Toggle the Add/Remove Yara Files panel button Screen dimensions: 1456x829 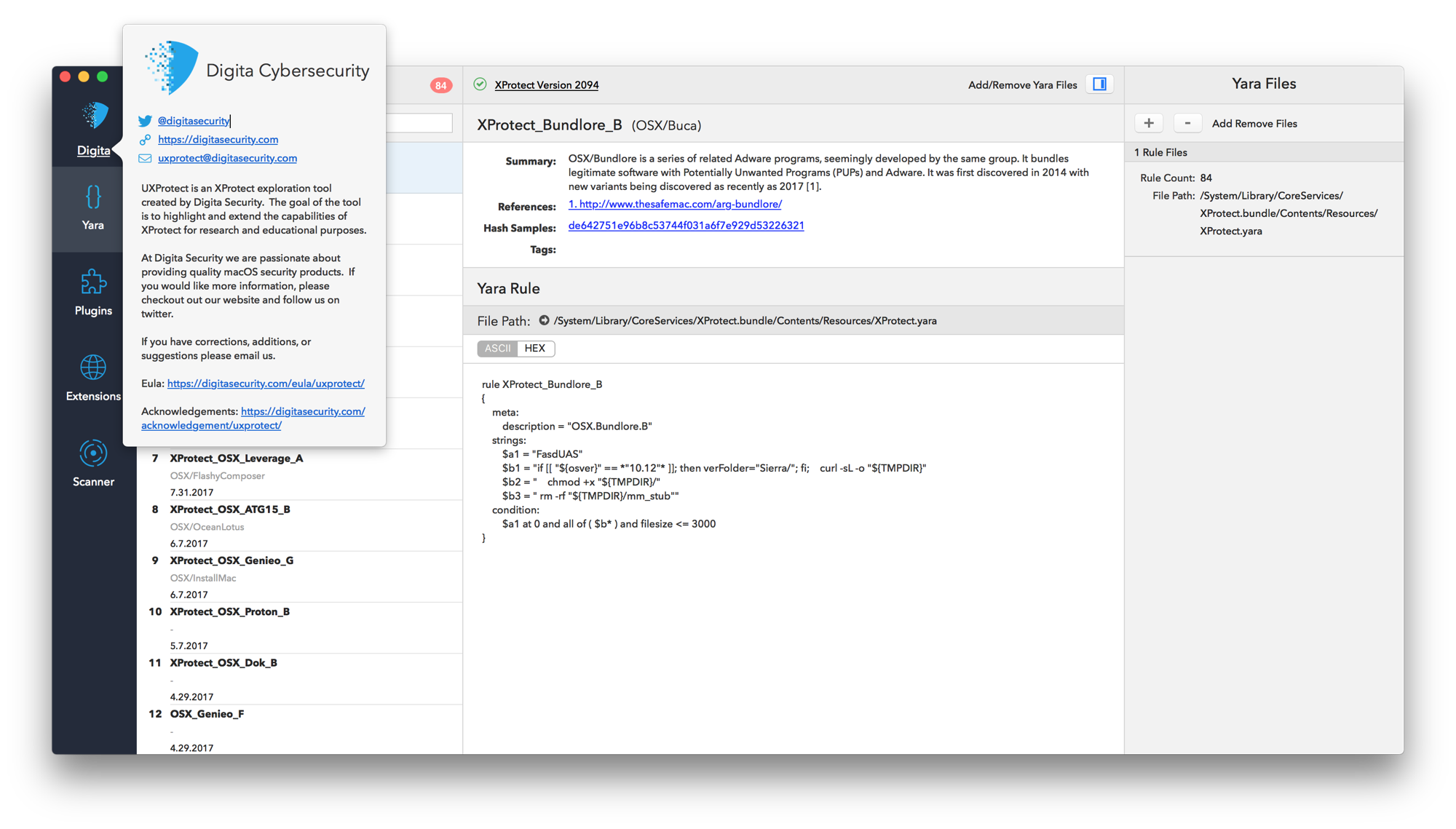click(x=1099, y=84)
